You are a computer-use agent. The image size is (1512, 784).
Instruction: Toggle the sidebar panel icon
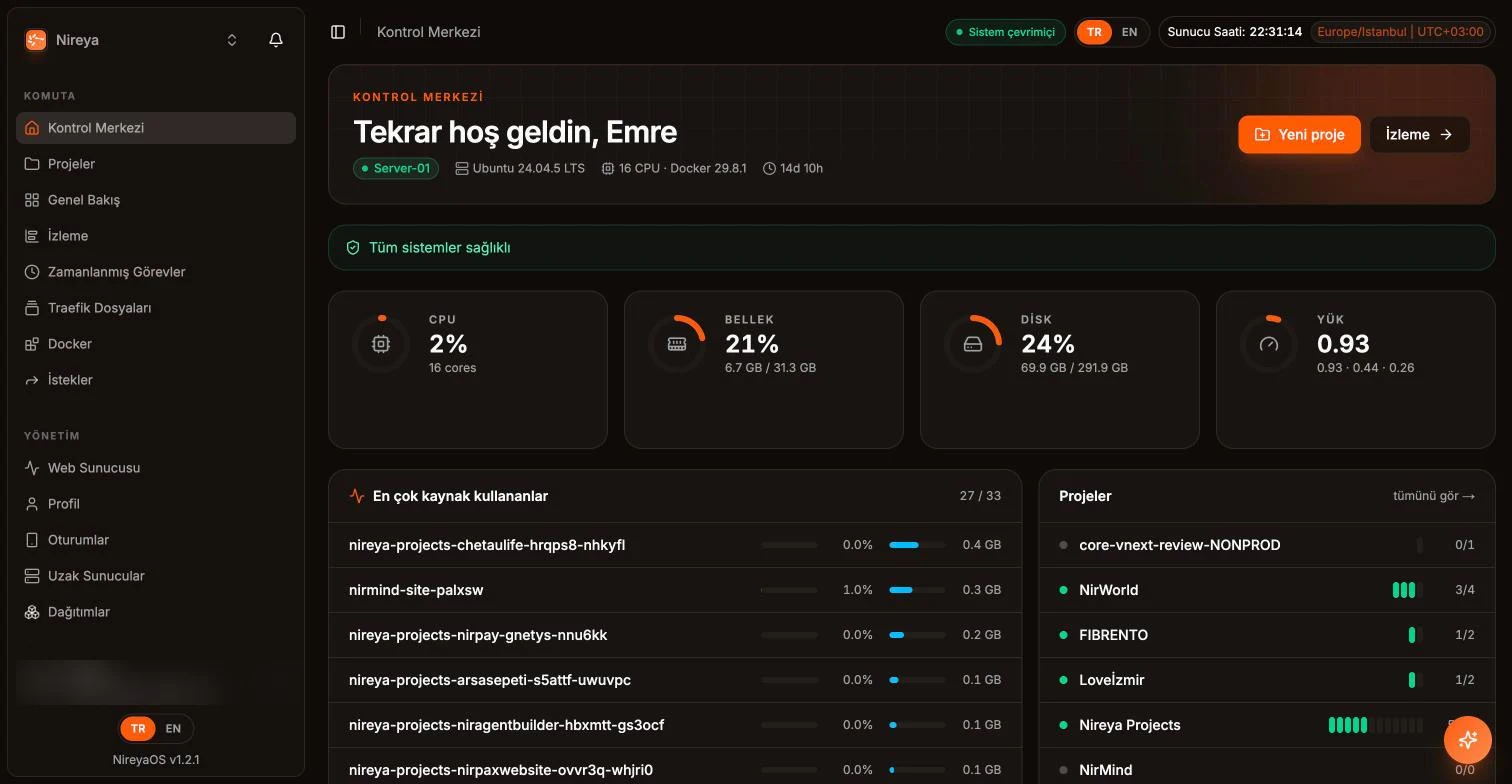[x=338, y=32]
